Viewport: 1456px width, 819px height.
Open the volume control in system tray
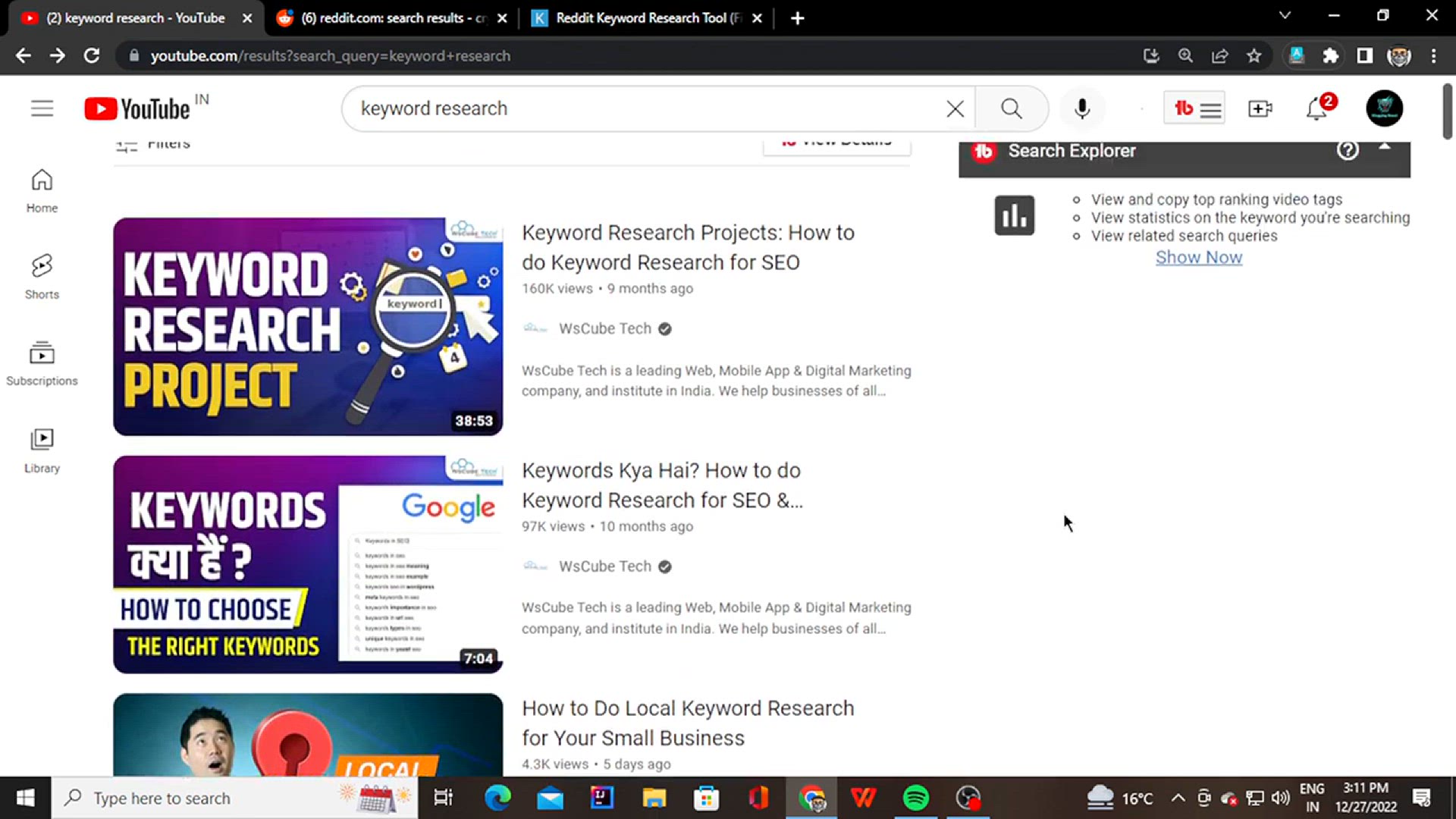(1280, 798)
